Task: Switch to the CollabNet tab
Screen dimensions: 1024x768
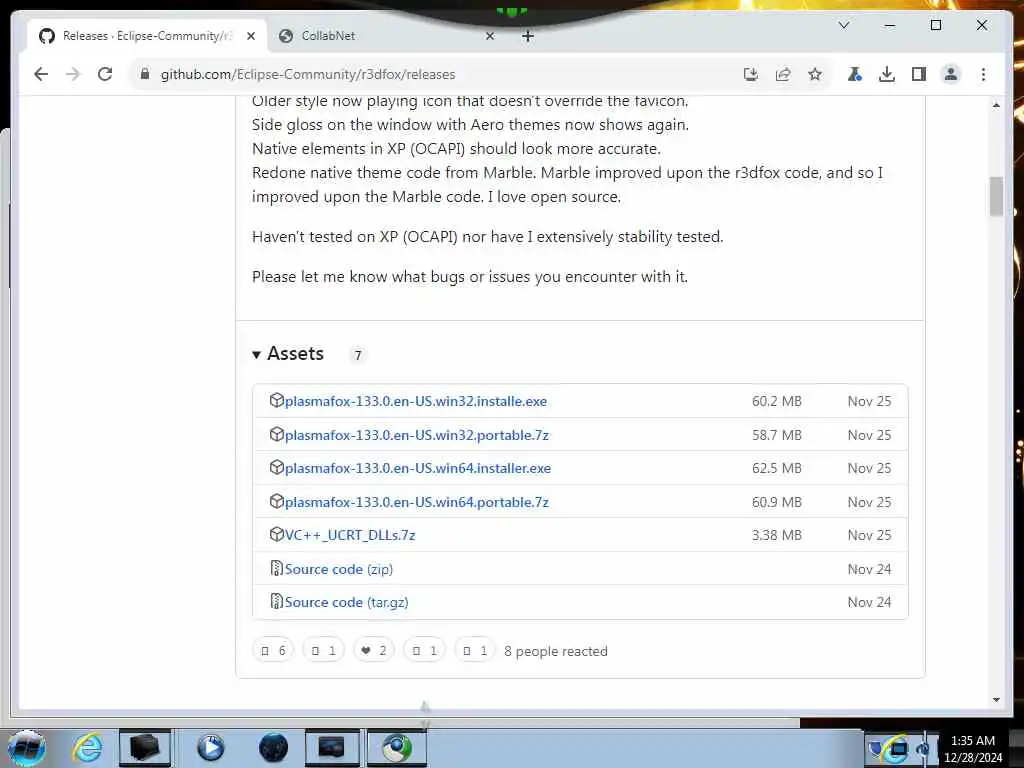Action: point(387,36)
